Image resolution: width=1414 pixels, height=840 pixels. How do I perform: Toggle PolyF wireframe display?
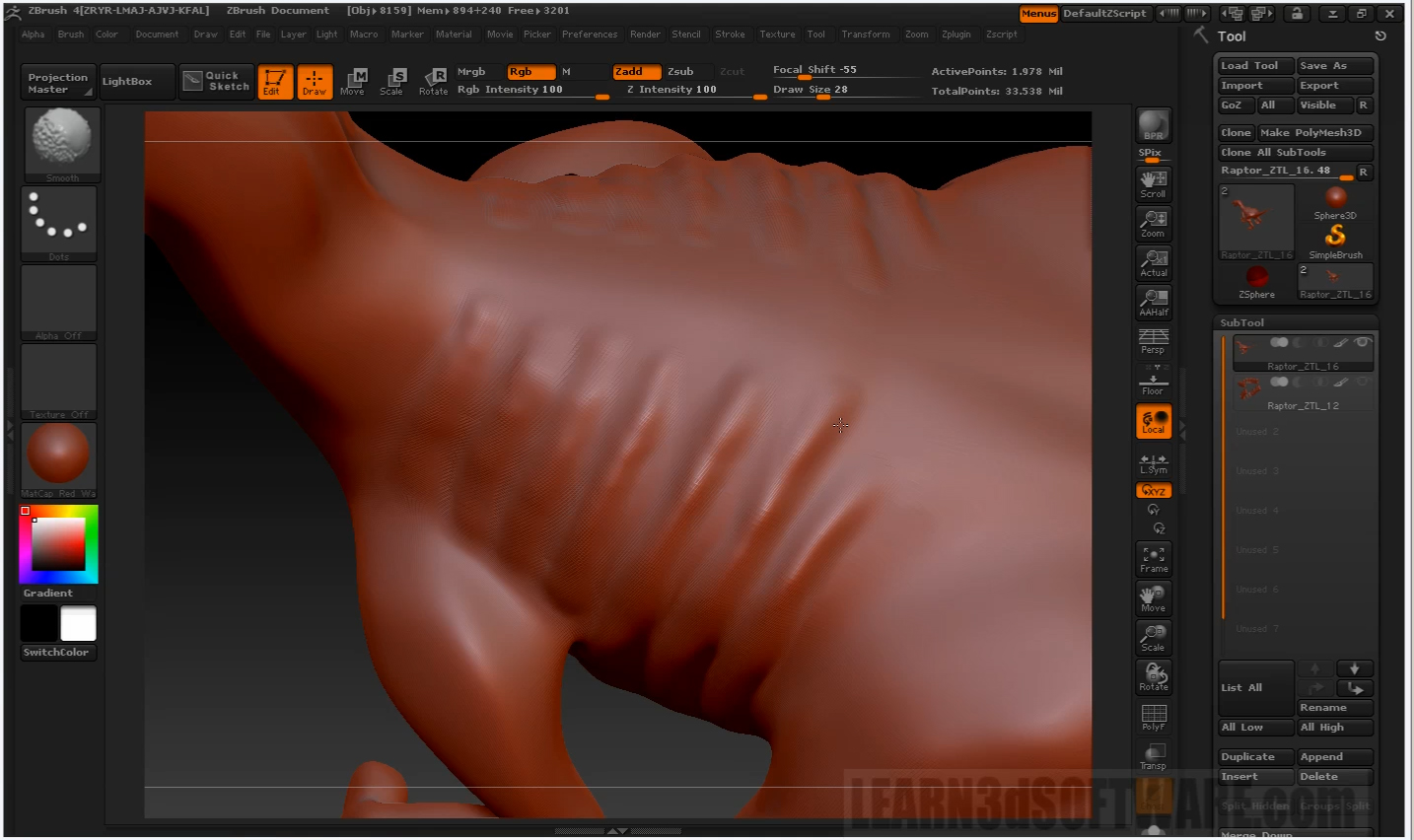(1153, 717)
